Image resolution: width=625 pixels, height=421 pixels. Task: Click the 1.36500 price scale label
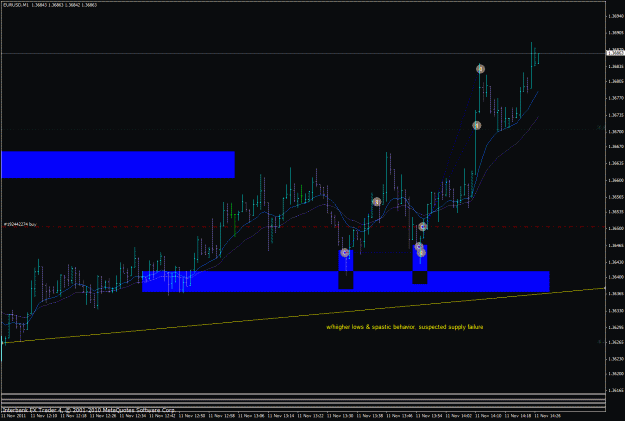pyautogui.click(x=616, y=228)
